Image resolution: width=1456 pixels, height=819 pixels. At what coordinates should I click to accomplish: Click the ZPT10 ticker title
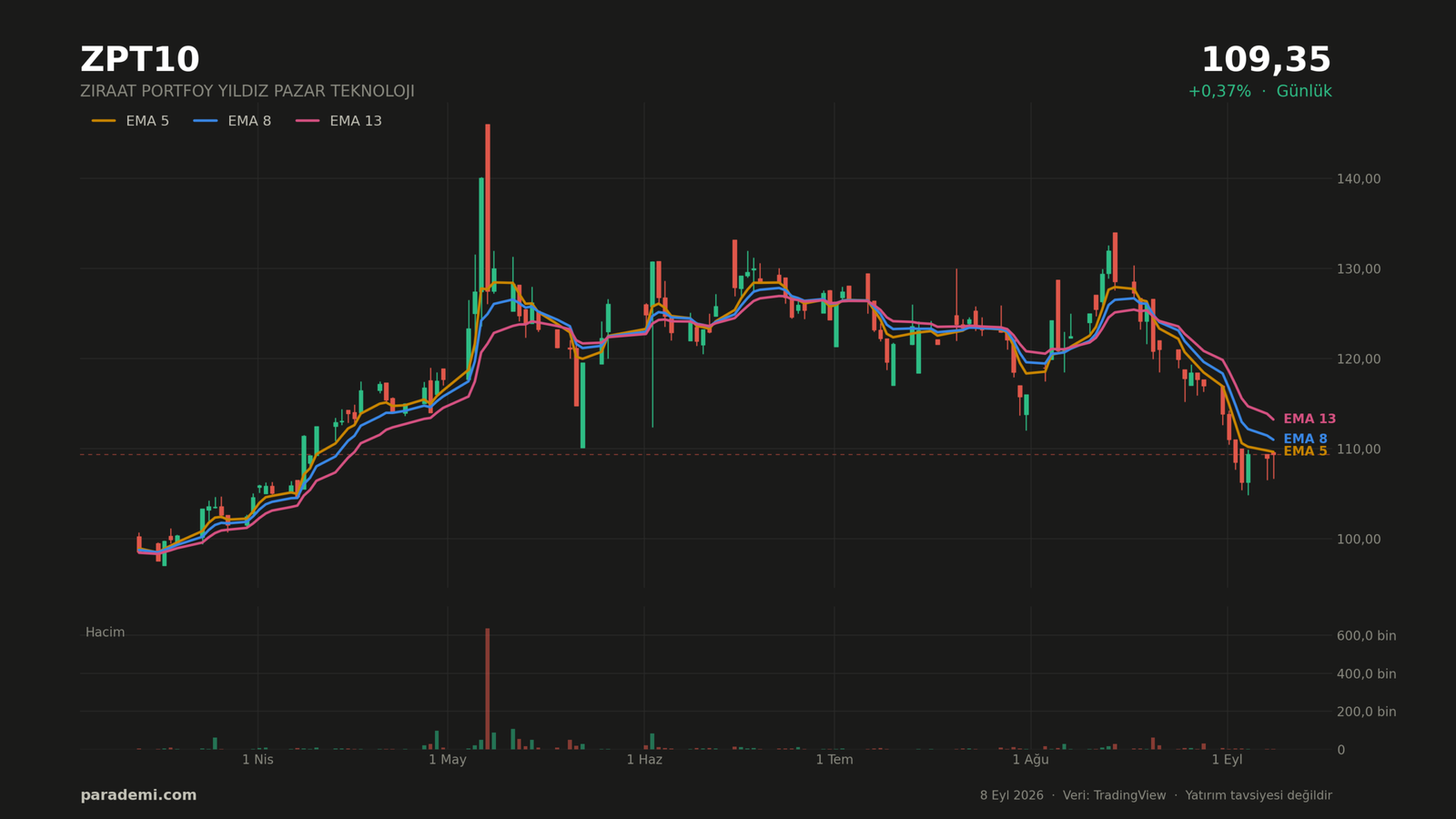(x=139, y=60)
